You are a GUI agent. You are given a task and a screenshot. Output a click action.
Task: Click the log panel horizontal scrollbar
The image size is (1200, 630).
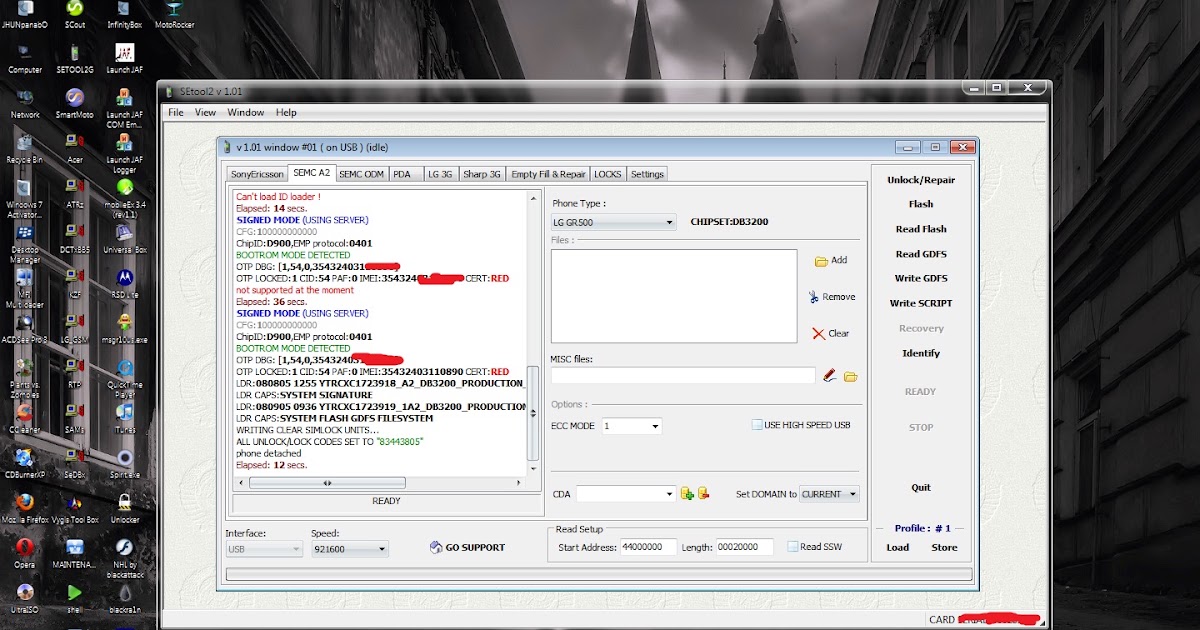(x=380, y=483)
